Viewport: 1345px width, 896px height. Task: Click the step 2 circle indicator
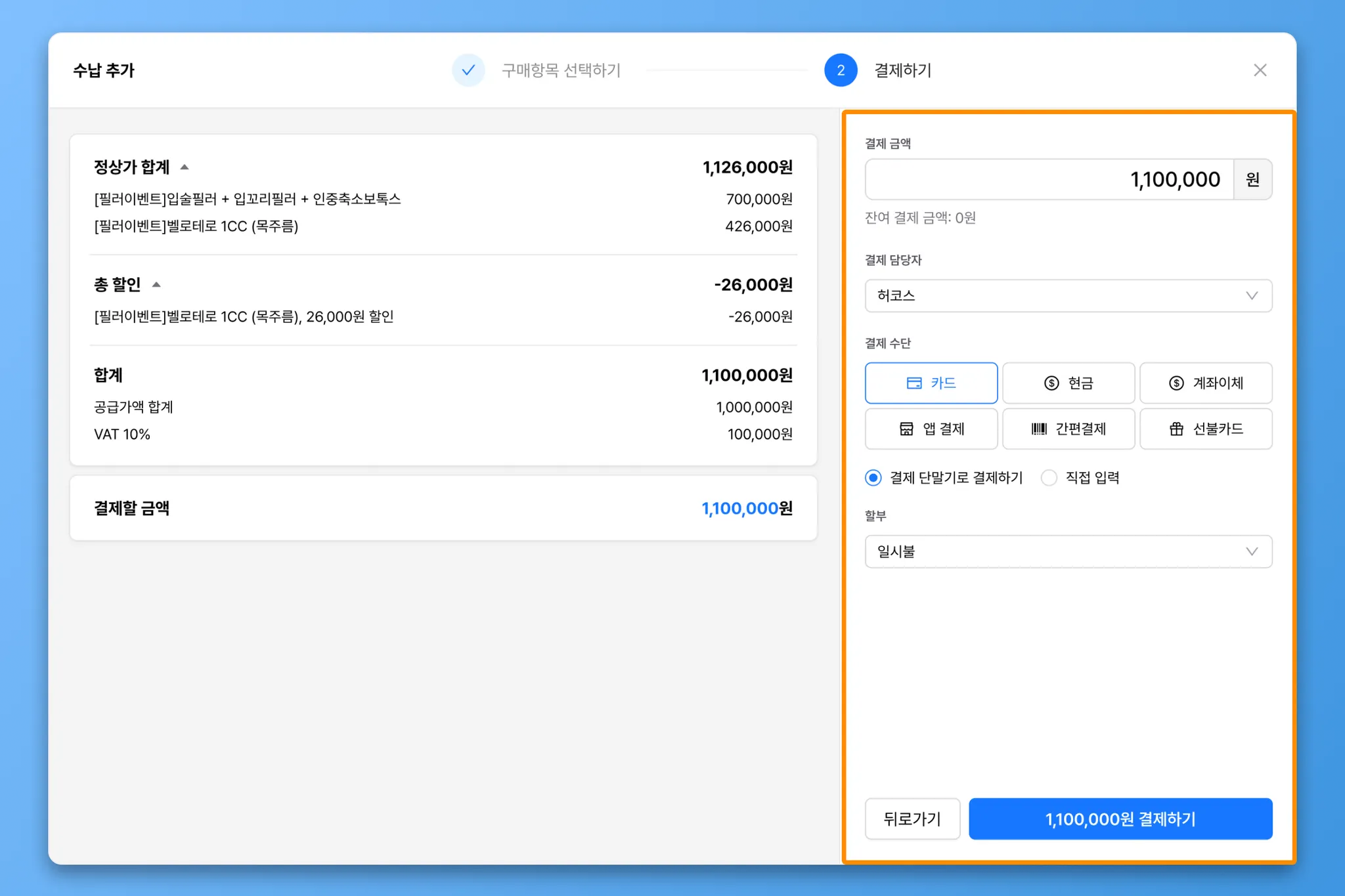(840, 70)
